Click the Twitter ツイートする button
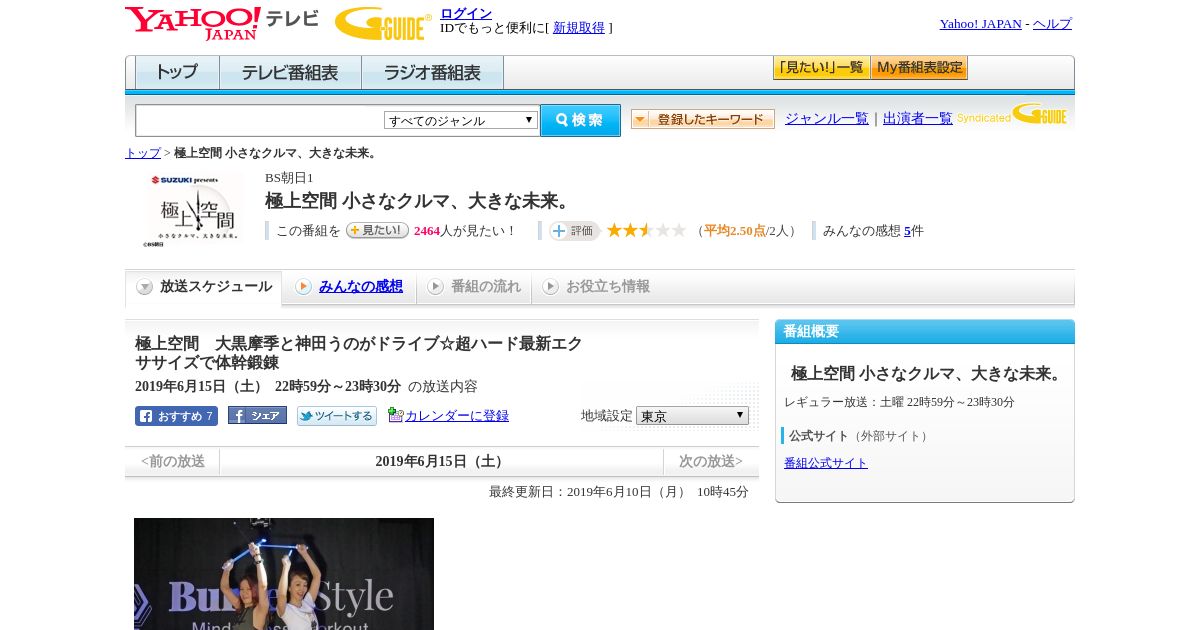1200x630 pixels. pyautogui.click(x=337, y=416)
